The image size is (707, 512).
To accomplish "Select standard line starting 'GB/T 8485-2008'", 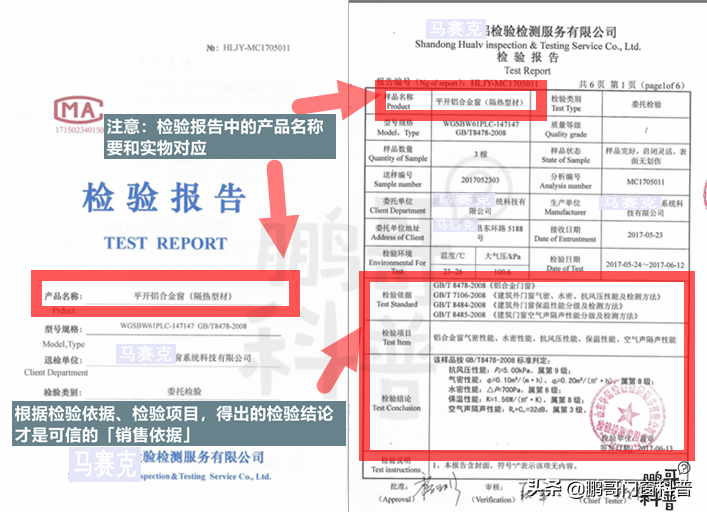I will (536, 315).
